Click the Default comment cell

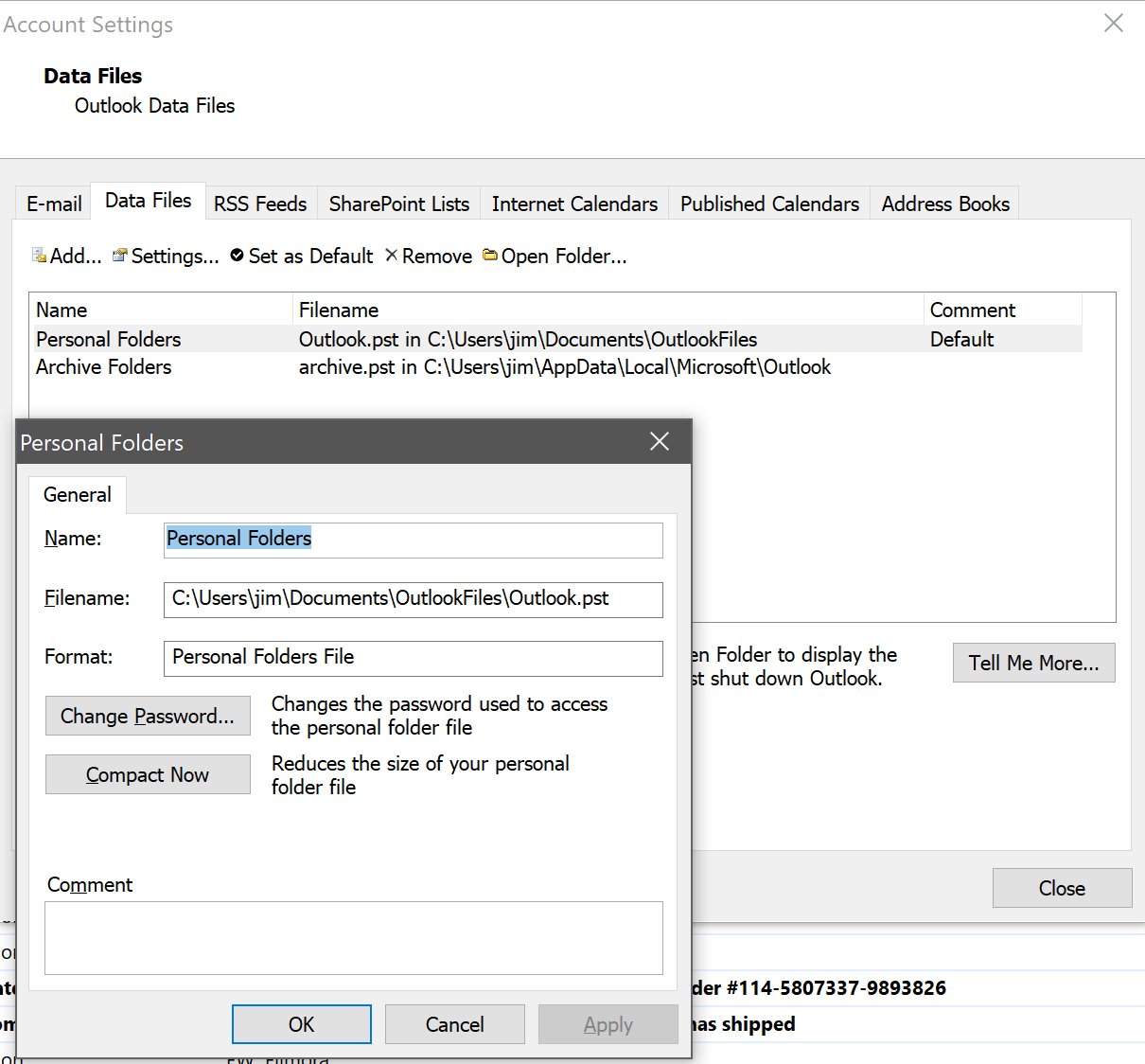[961, 339]
